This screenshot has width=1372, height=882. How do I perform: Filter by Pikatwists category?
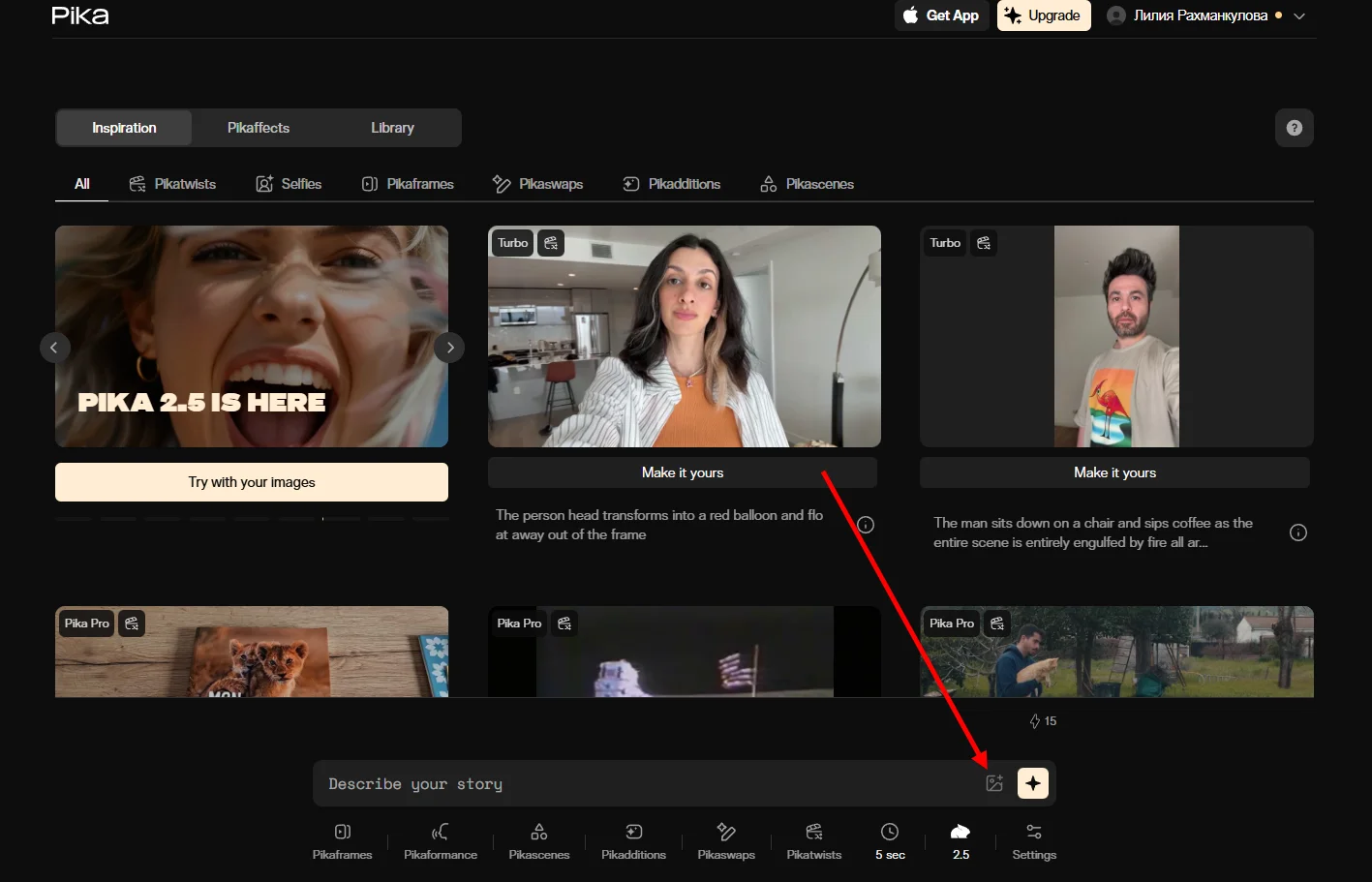(172, 184)
